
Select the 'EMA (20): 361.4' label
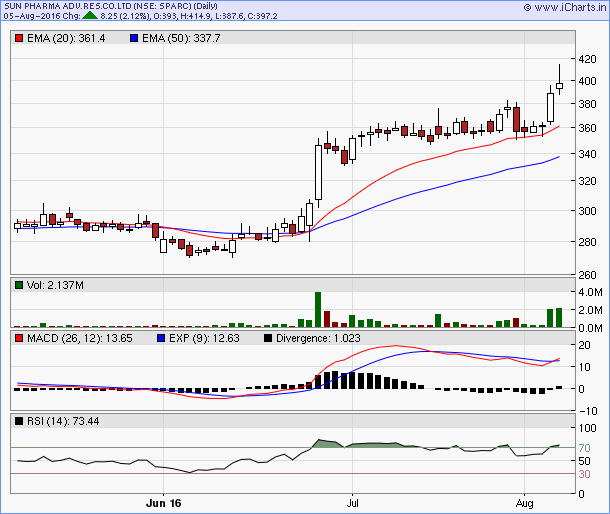[x=66, y=38]
